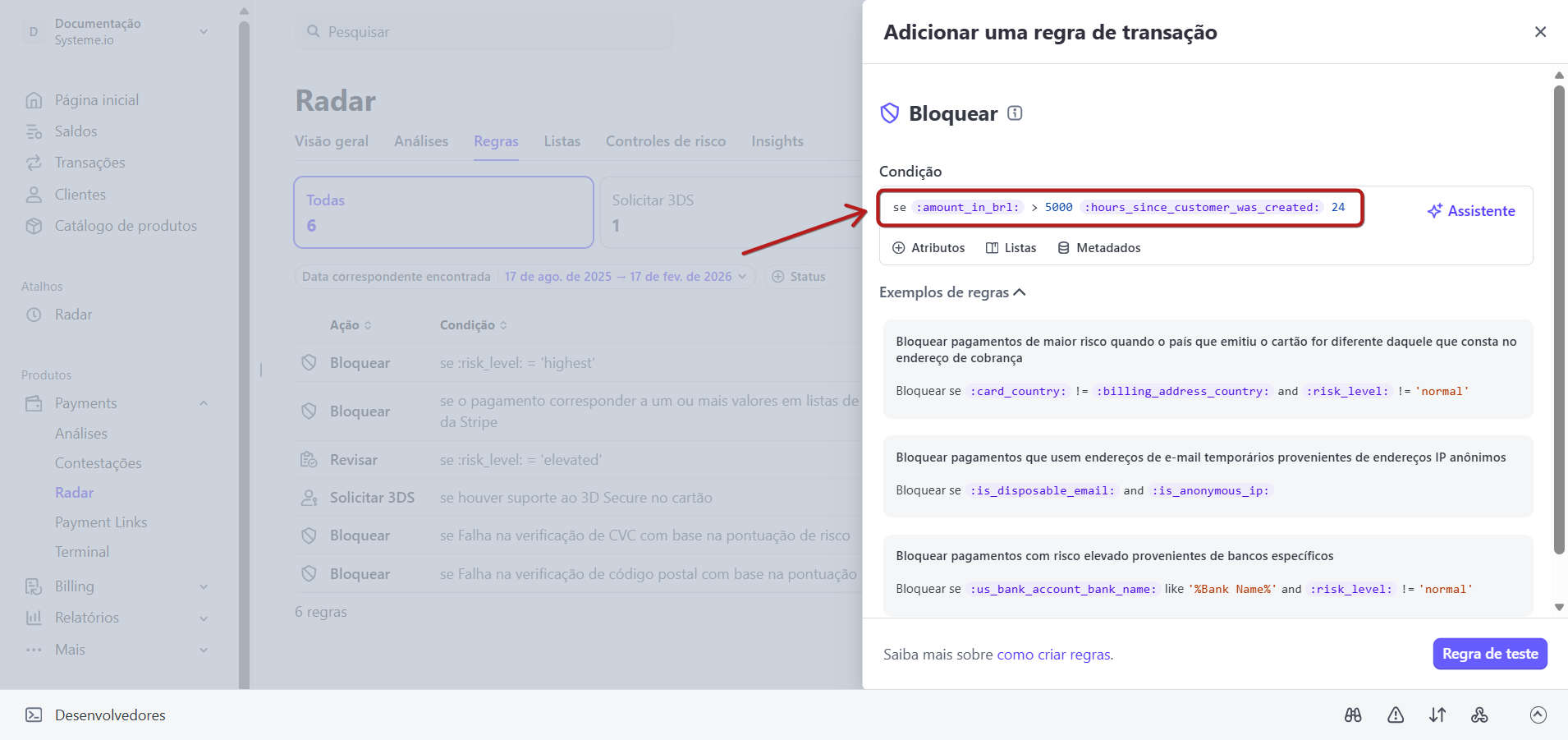1568x740 pixels.
Task: Open Saldos in the sidebar
Action: pos(76,131)
